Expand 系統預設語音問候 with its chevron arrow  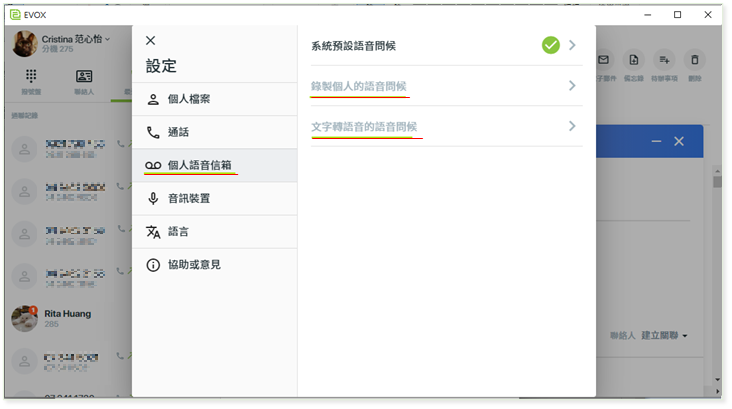[x=572, y=45]
